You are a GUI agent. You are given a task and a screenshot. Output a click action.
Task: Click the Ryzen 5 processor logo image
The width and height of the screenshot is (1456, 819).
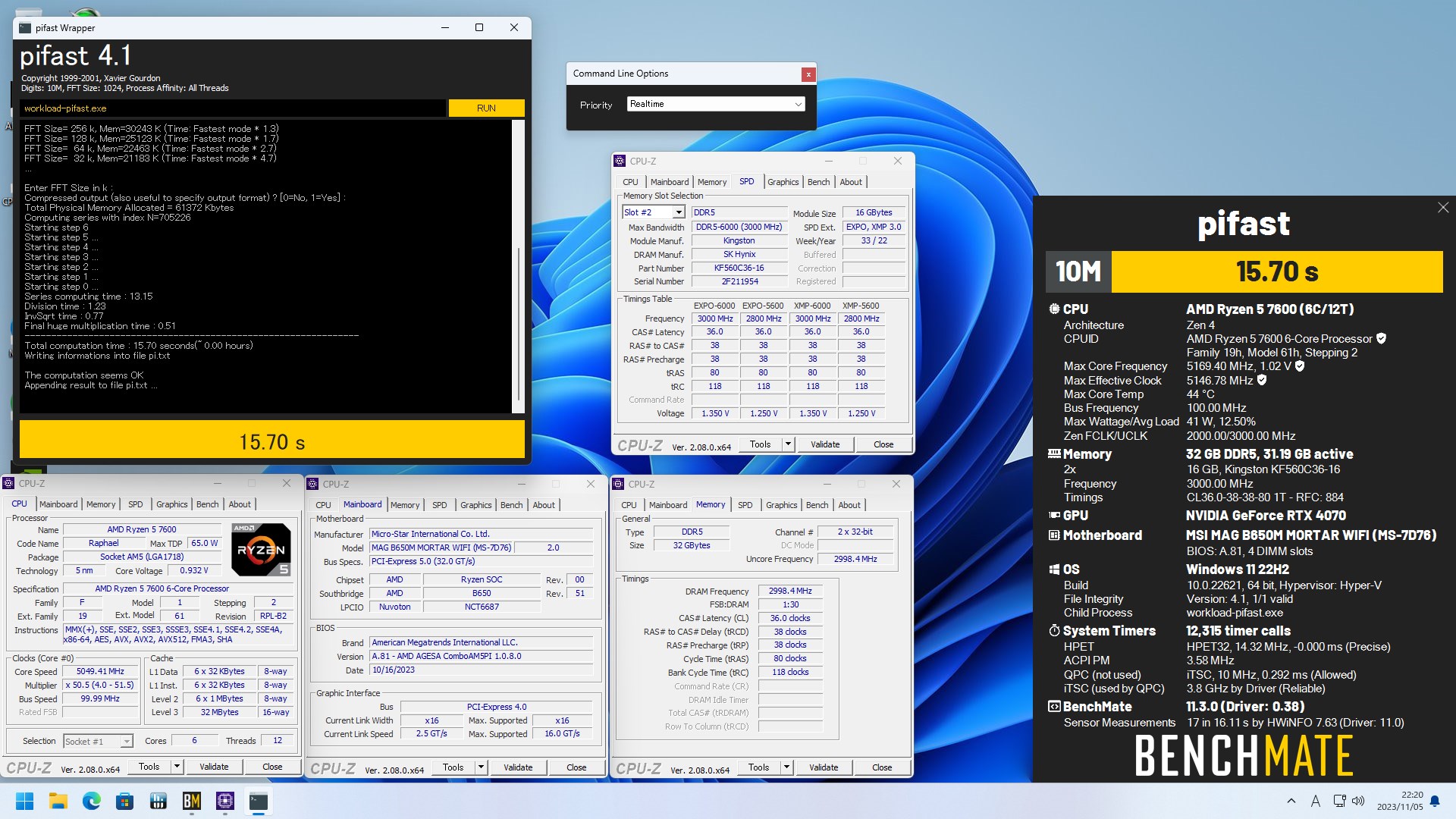[x=261, y=549]
